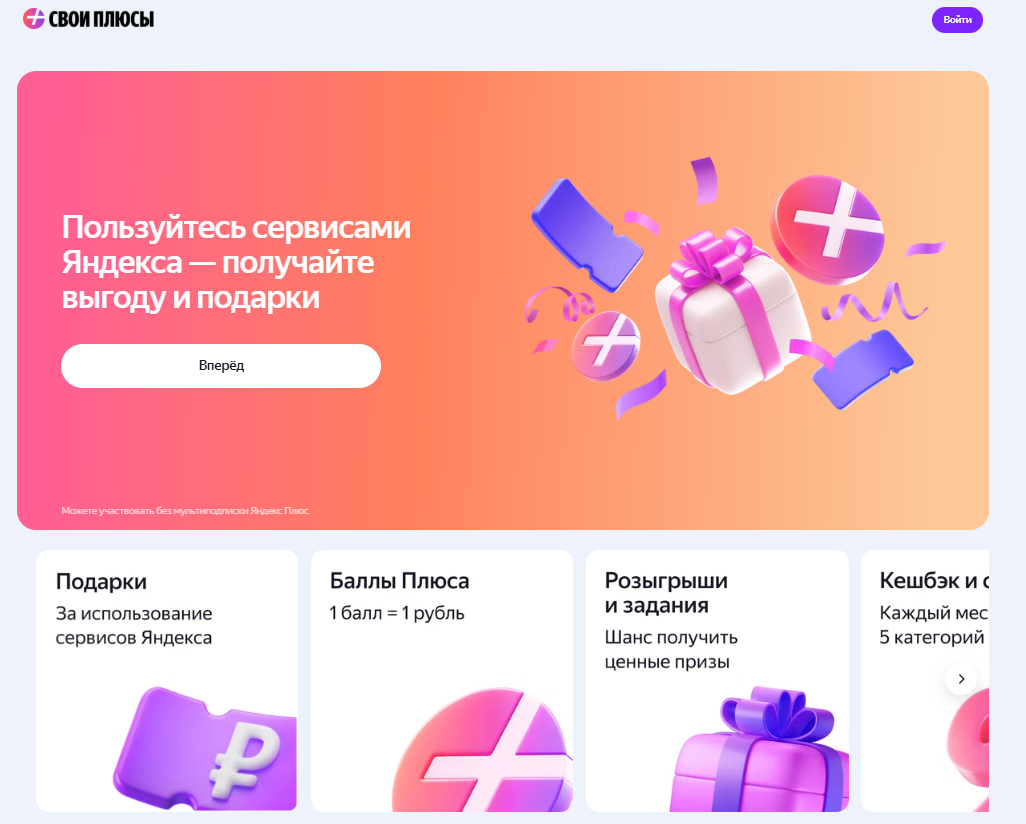Open the Баллы Плюса card
1026x824 pixels.
point(442,681)
